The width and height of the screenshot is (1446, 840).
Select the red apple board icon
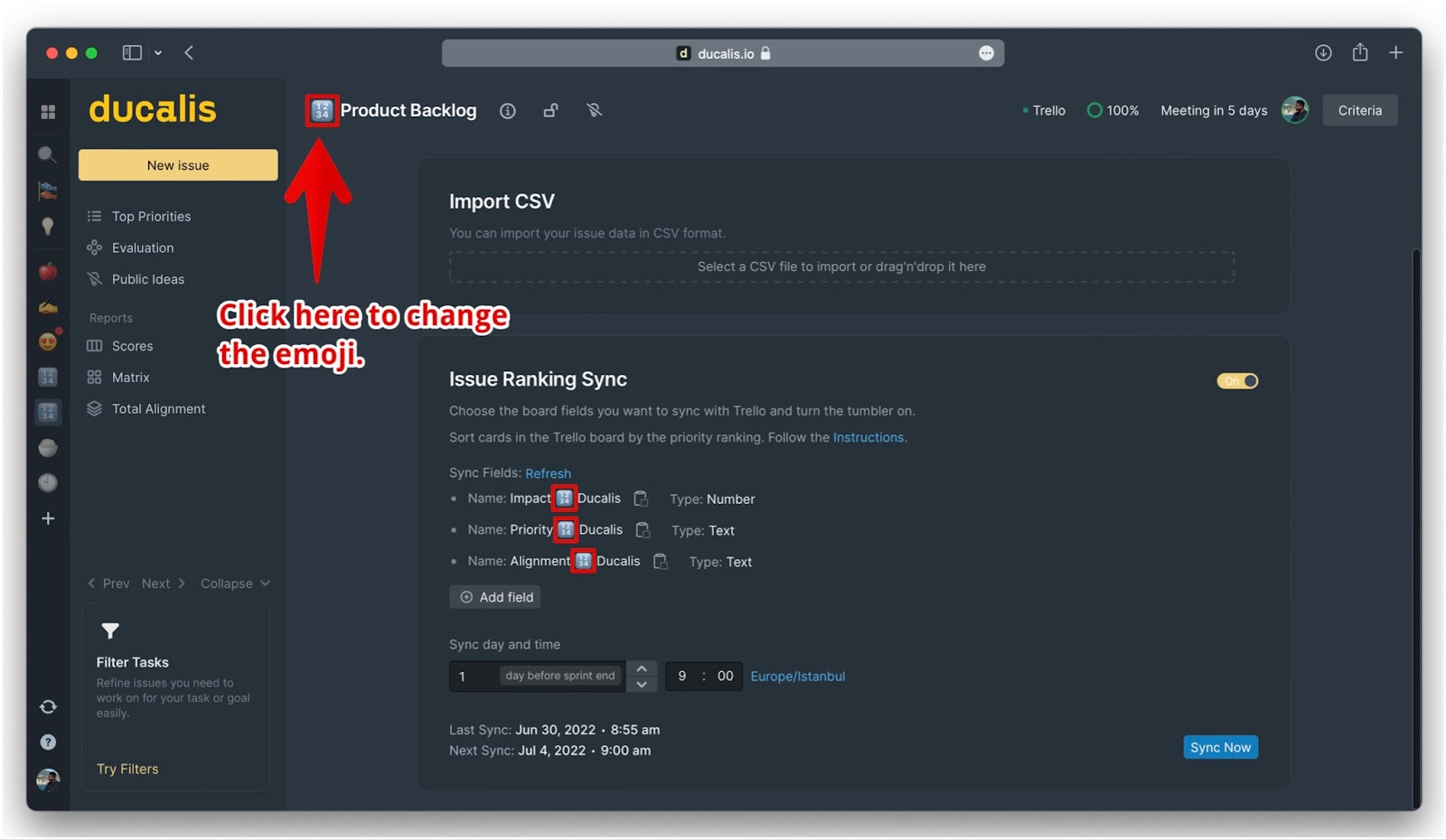pyautogui.click(x=48, y=272)
